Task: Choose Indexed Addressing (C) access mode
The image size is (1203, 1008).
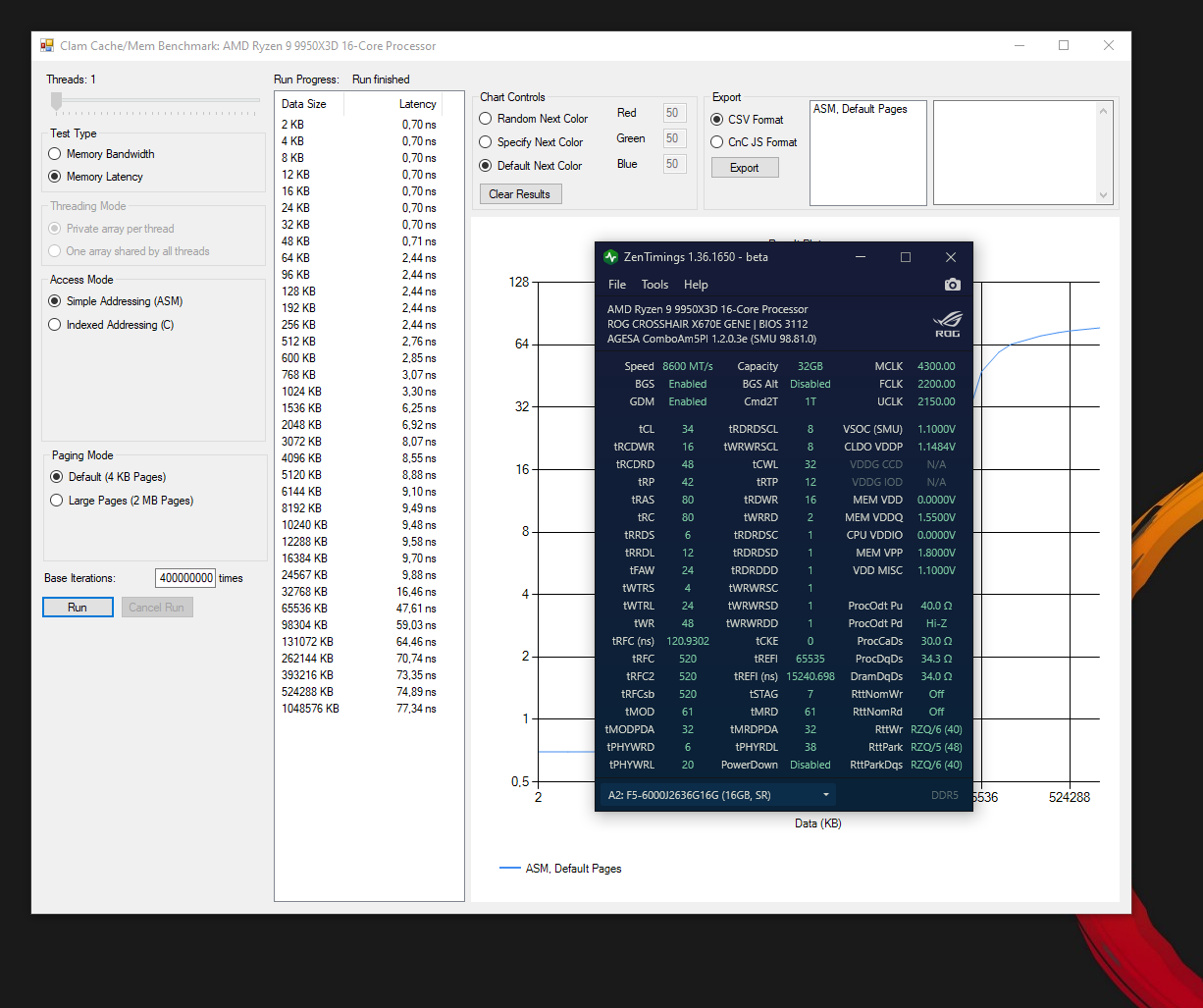Action: 56,325
